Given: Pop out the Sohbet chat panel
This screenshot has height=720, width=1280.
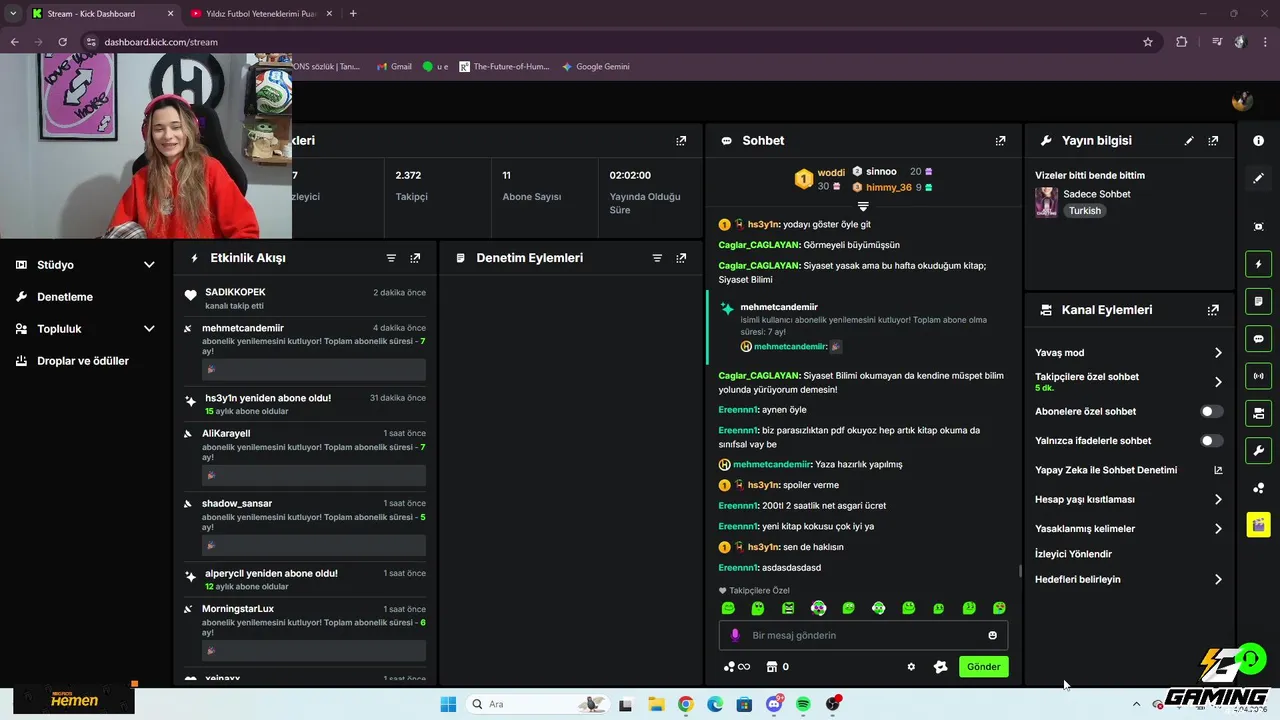Looking at the screenshot, I should (1000, 141).
